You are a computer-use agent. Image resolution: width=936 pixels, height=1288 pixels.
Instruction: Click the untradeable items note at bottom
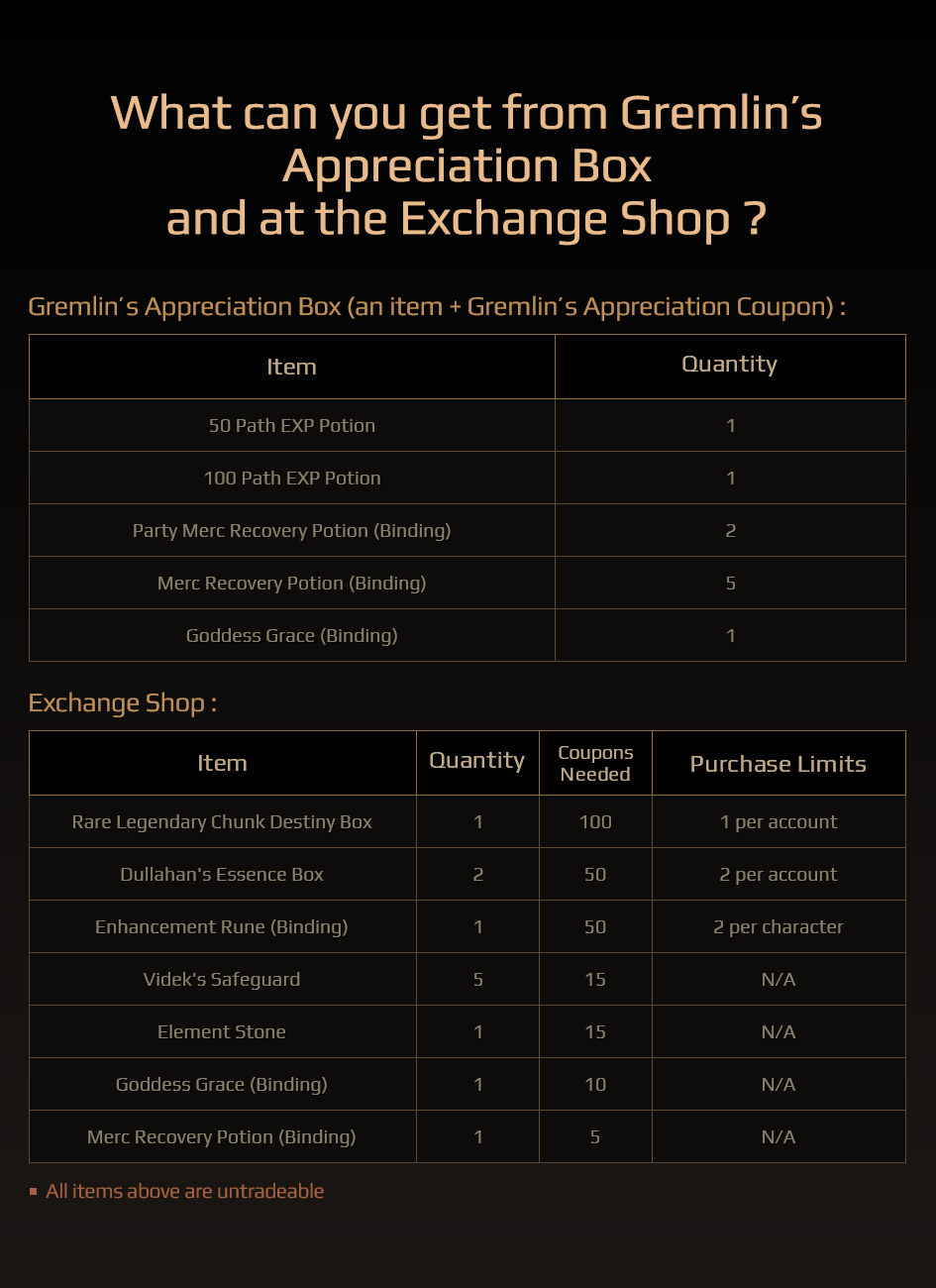(185, 1191)
